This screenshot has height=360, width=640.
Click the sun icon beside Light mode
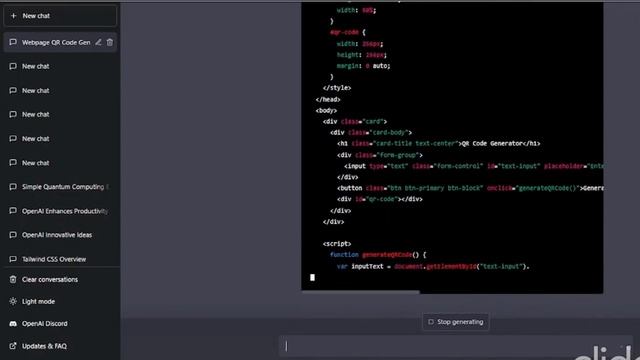[13, 301]
